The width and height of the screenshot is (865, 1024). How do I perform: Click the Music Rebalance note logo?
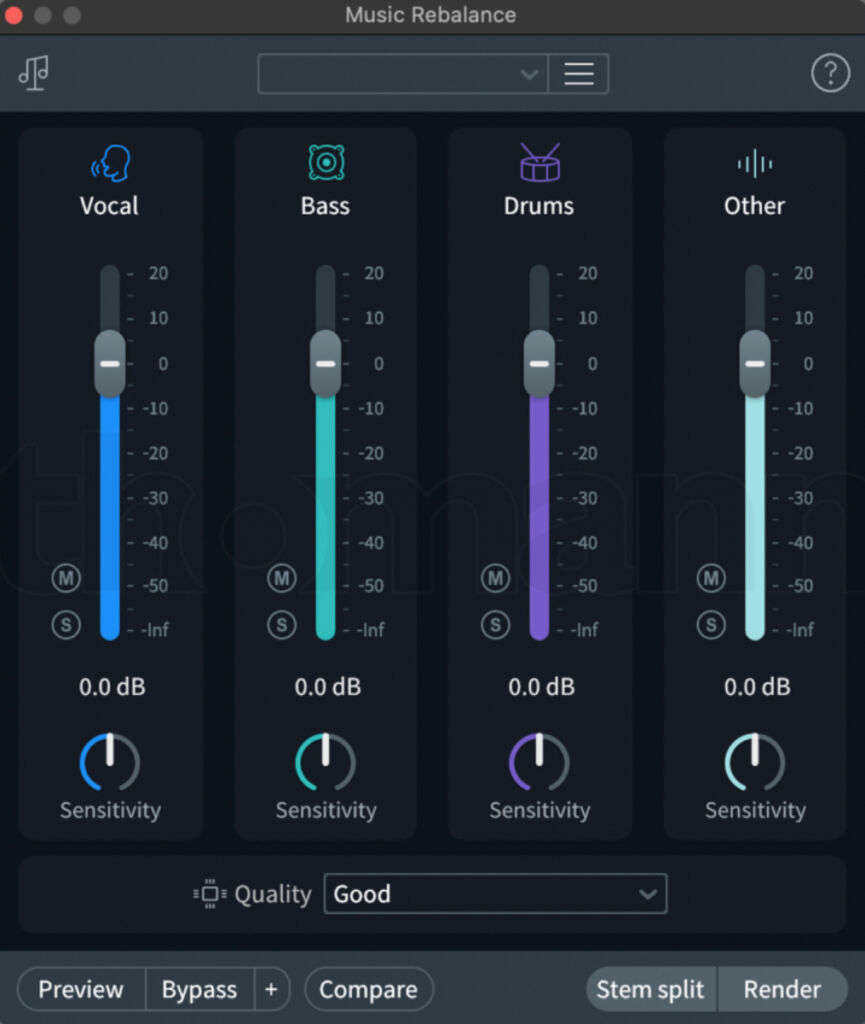point(35,73)
